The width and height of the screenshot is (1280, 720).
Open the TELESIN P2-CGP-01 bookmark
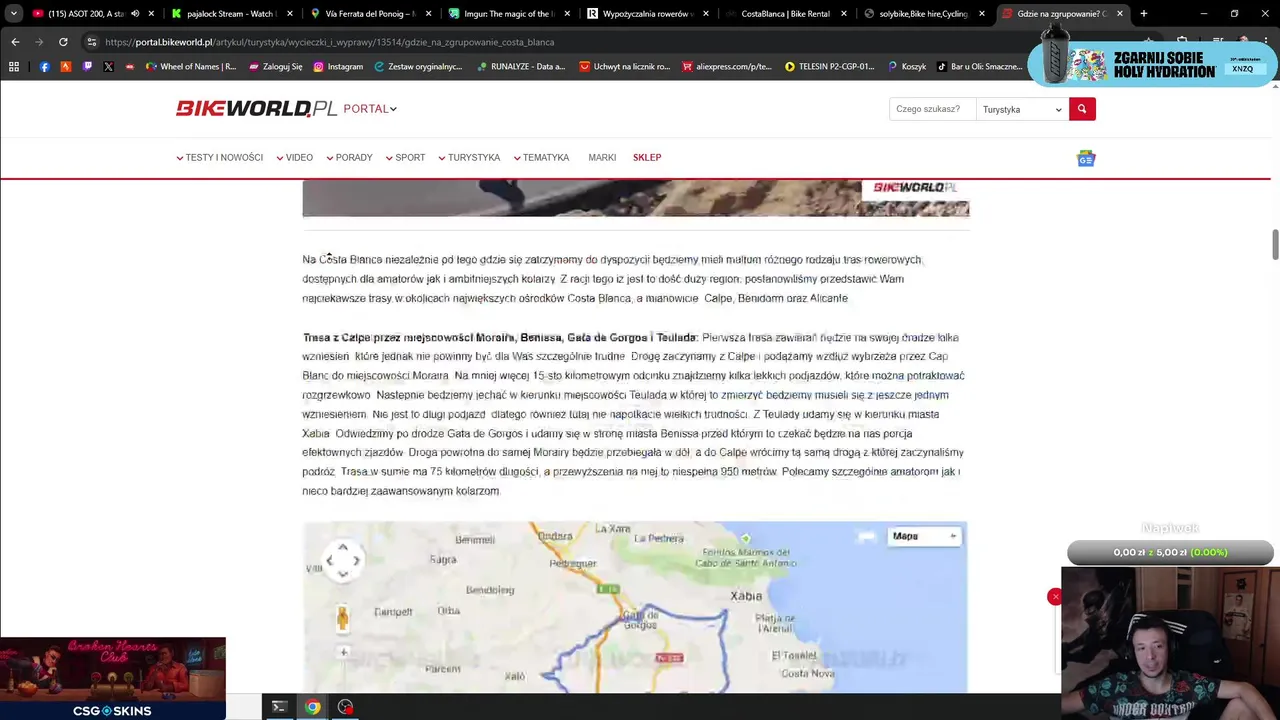click(829, 66)
